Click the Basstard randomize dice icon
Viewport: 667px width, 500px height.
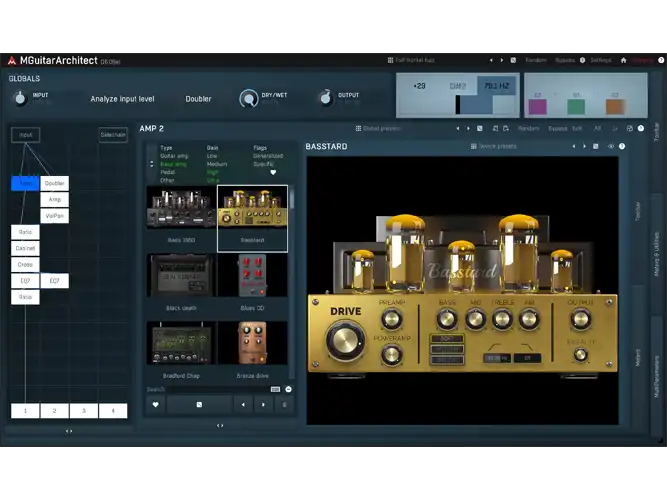click(596, 146)
